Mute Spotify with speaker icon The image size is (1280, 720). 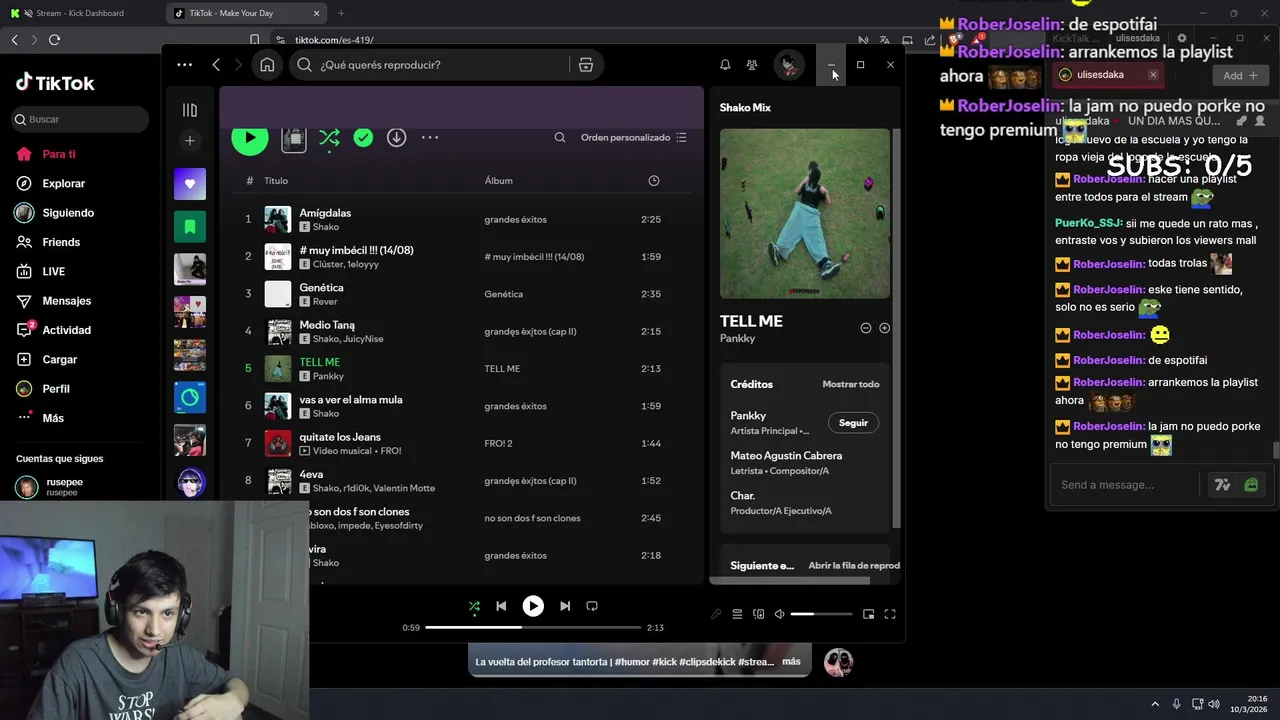(779, 614)
